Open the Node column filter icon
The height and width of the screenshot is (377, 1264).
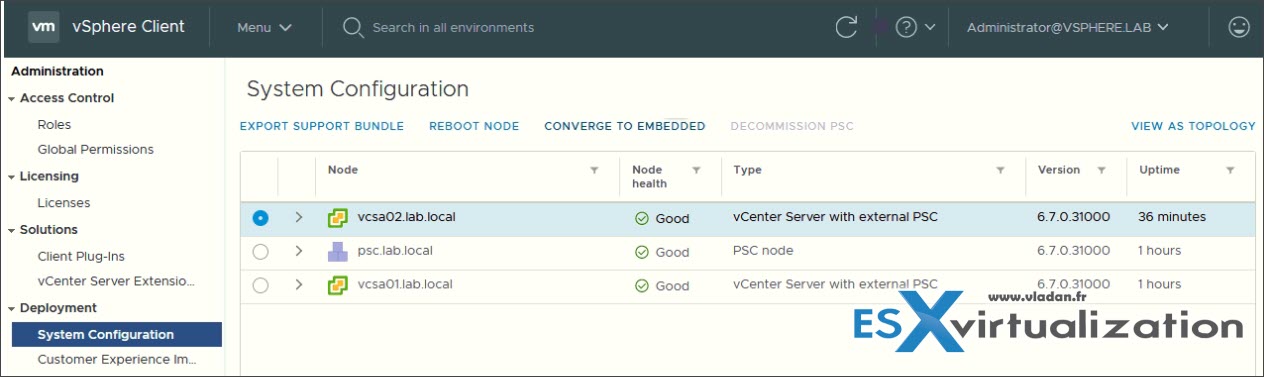pyautogui.click(x=595, y=170)
